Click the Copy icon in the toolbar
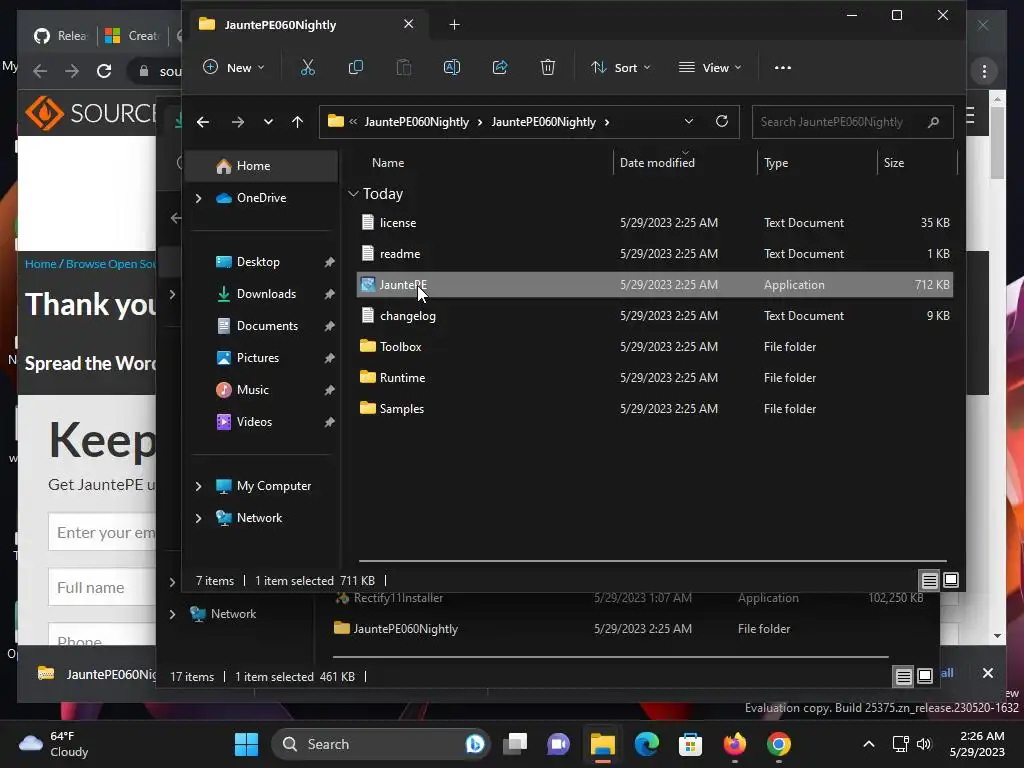 (356, 67)
